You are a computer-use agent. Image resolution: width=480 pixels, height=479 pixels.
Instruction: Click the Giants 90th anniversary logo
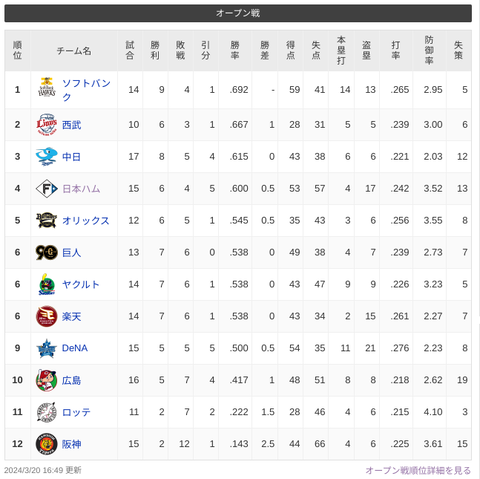pos(46,252)
